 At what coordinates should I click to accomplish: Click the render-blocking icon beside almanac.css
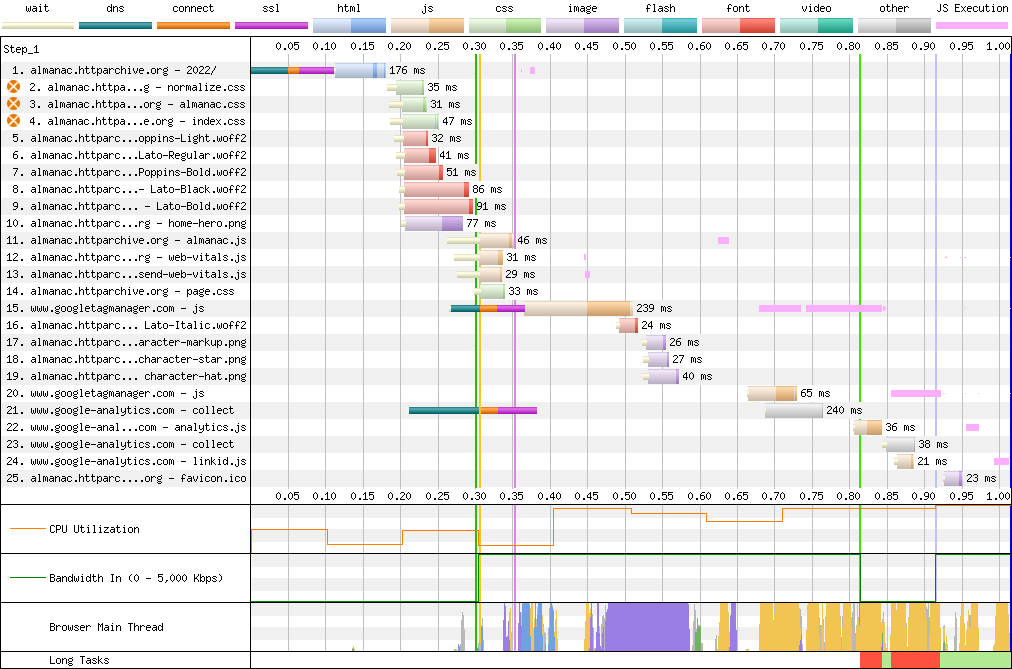click(x=14, y=104)
